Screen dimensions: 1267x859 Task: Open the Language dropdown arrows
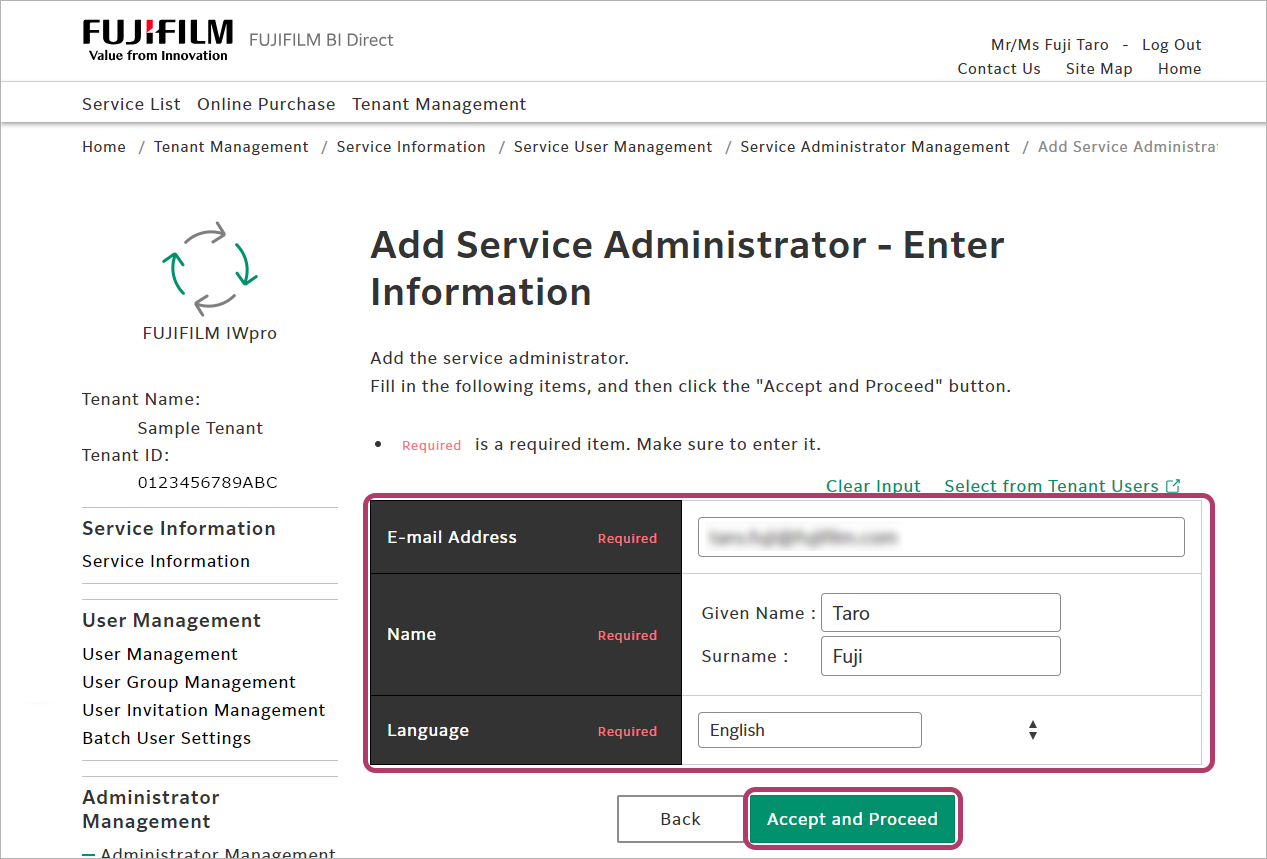point(1032,731)
